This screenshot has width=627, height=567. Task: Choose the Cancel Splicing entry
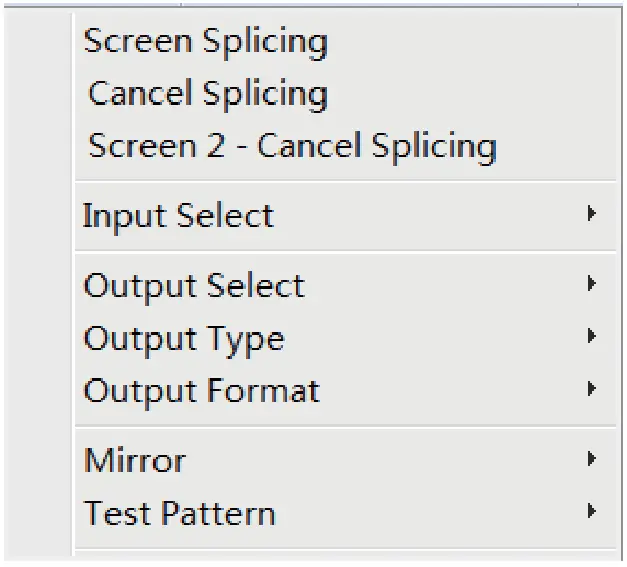(x=208, y=94)
